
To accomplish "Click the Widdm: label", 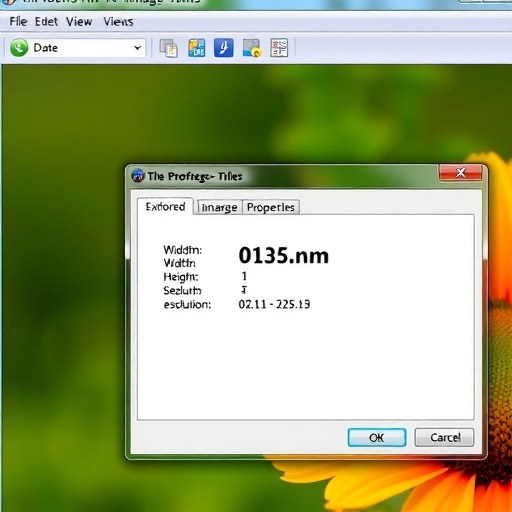I will (183, 250).
